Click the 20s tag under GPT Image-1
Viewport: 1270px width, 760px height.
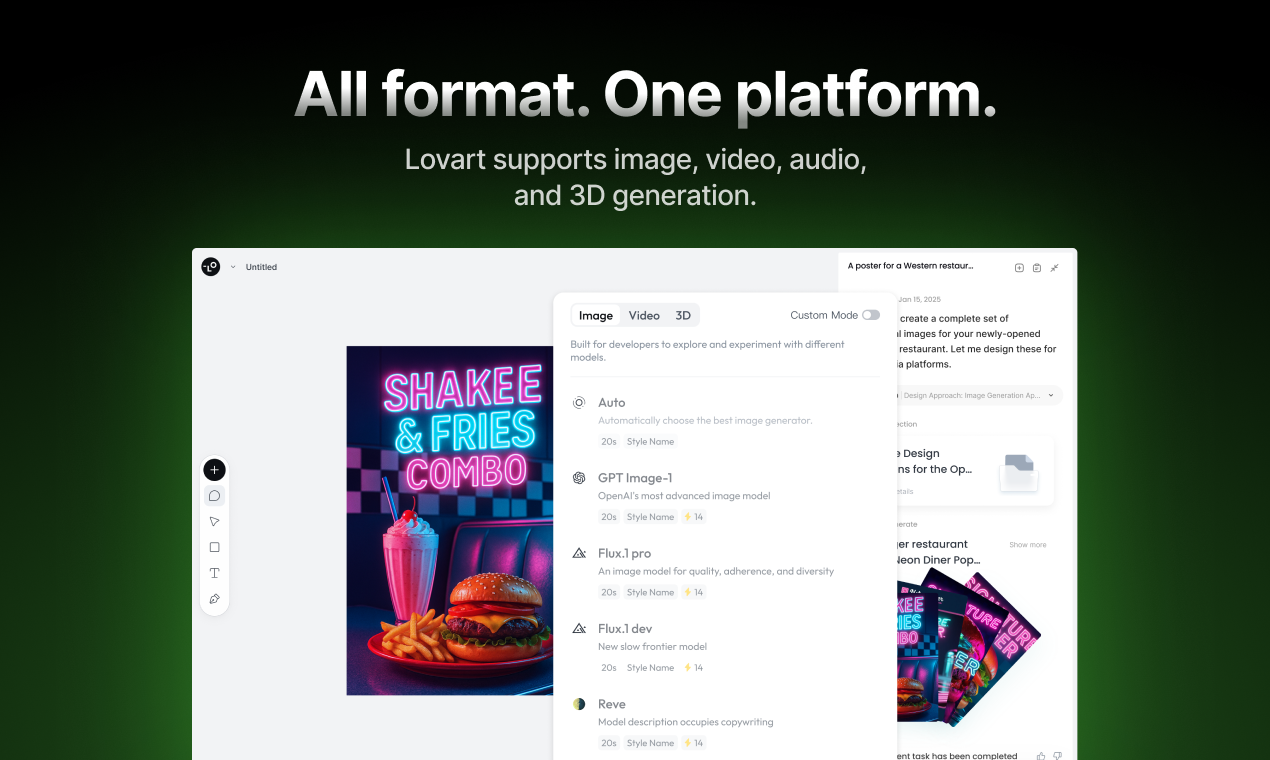click(609, 517)
